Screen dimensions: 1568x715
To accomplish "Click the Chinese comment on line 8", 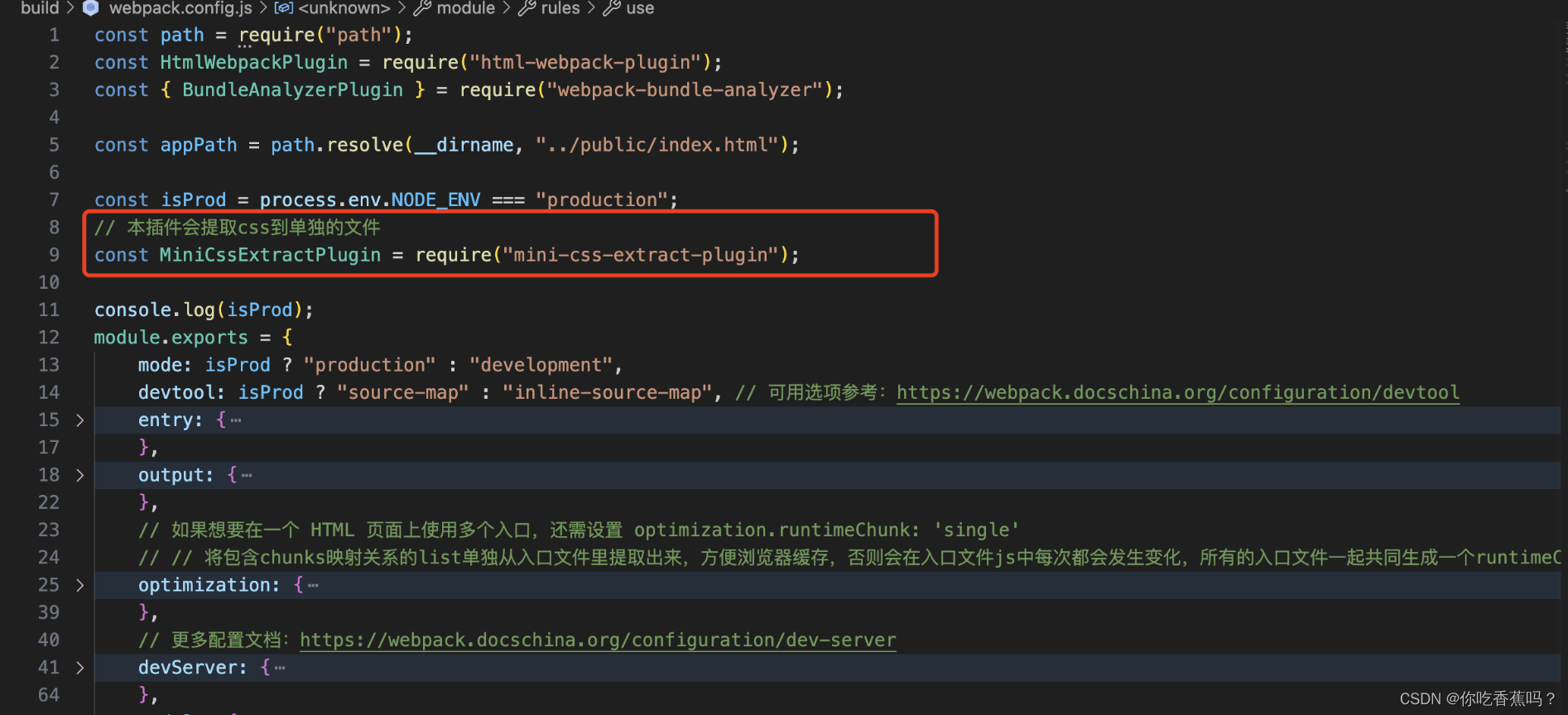I will click(x=237, y=228).
